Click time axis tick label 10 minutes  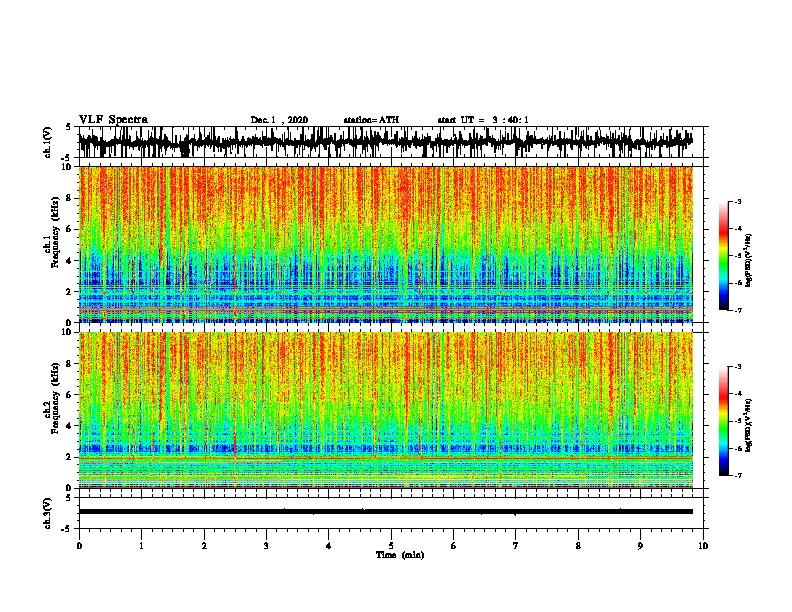click(x=703, y=546)
